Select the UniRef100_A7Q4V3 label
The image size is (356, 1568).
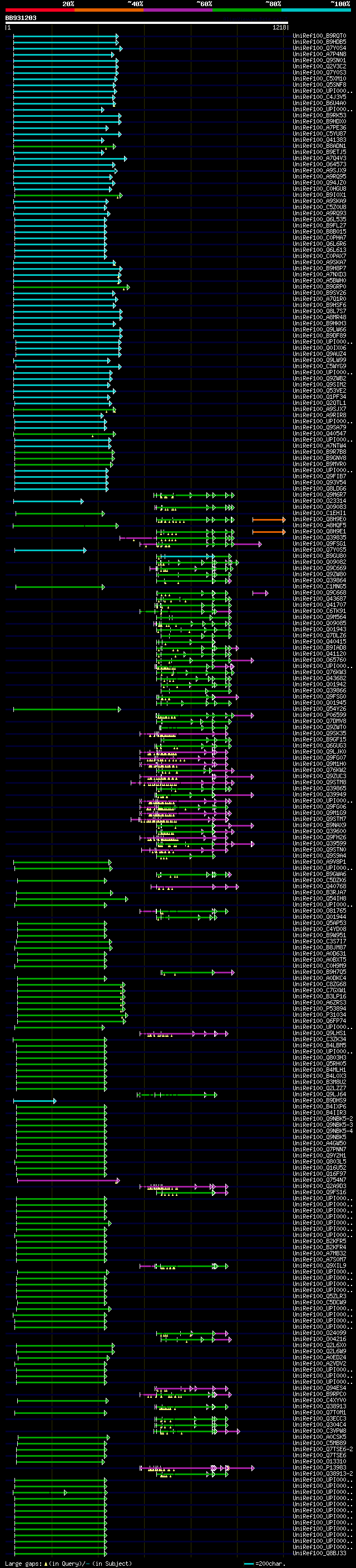(x=319, y=159)
